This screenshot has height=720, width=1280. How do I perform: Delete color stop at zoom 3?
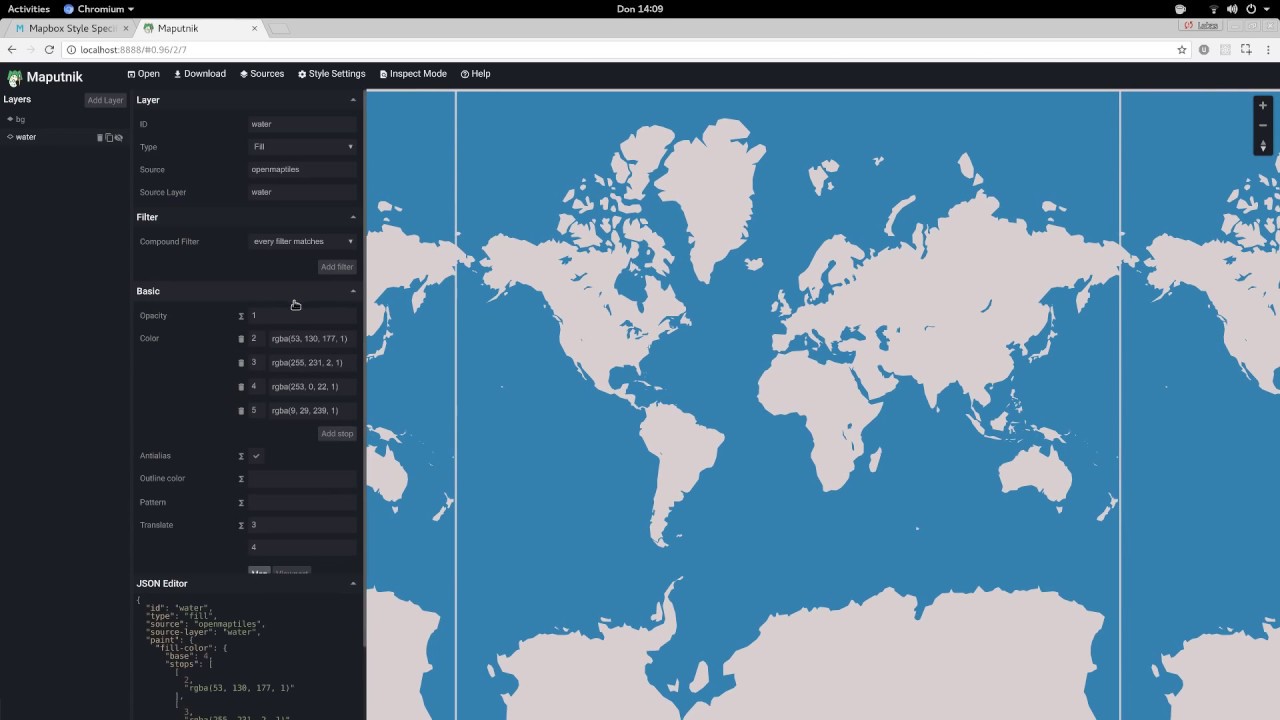pyautogui.click(x=241, y=363)
